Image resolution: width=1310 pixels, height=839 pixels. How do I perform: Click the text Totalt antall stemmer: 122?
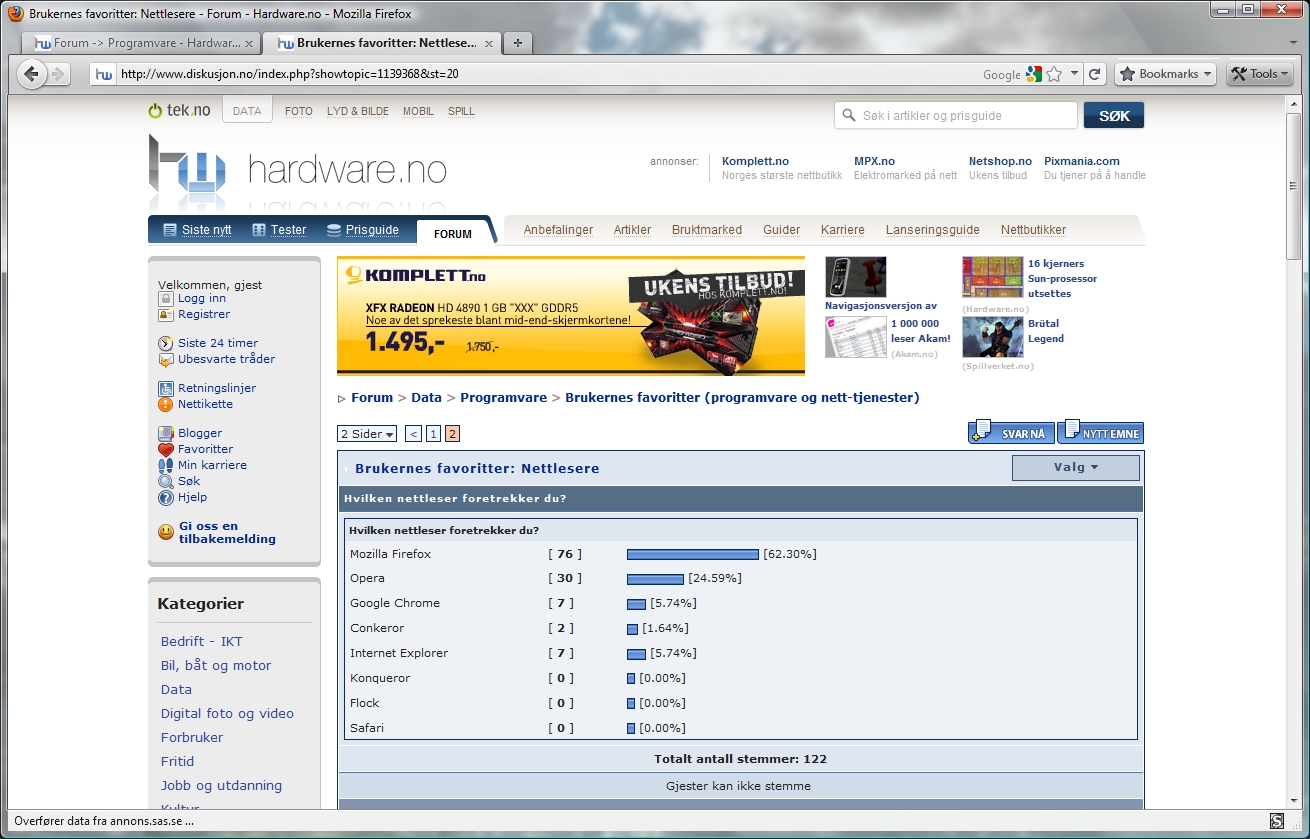(x=740, y=759)
